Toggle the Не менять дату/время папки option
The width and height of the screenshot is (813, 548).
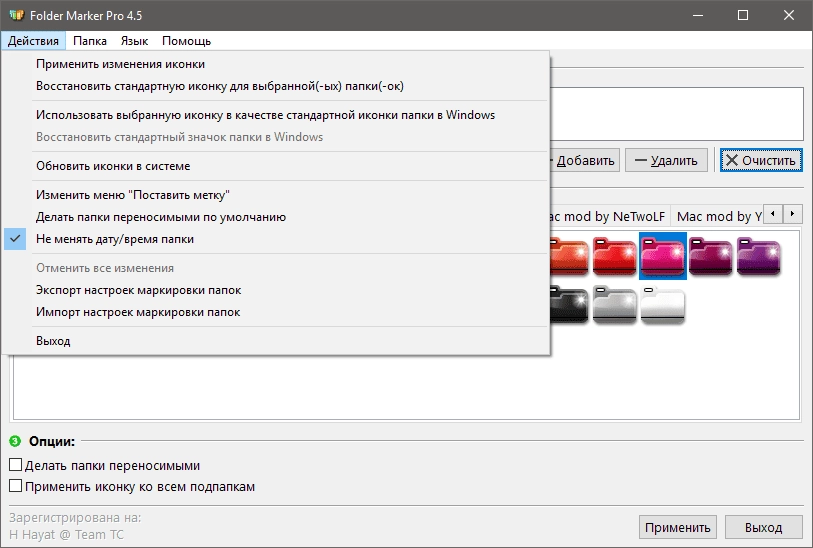pyautogui.click(x=275, y=239)
